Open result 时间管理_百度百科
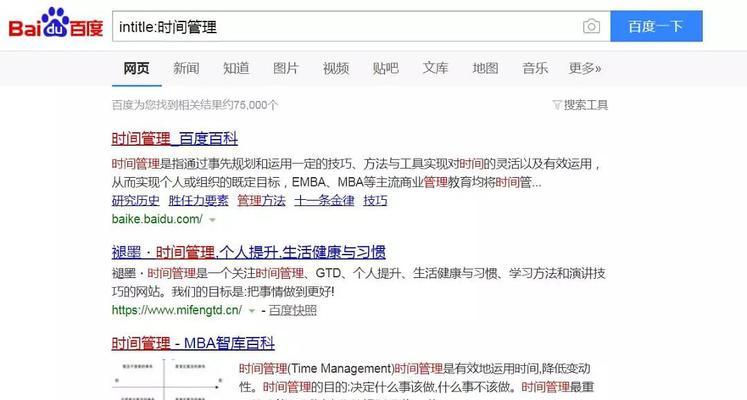The image size is (747, 400). click(x=174, y=139)
